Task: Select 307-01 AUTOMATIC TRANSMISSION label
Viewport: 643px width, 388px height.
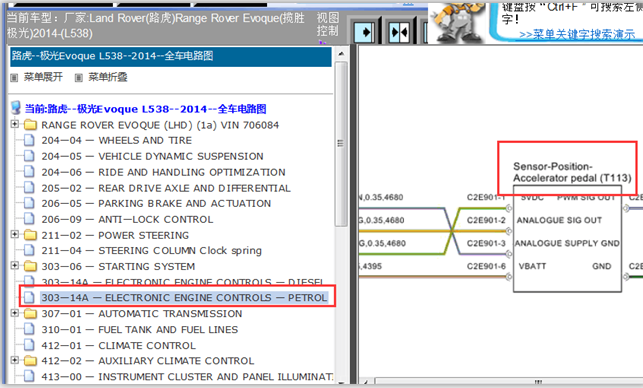Action: coord(141,314)
